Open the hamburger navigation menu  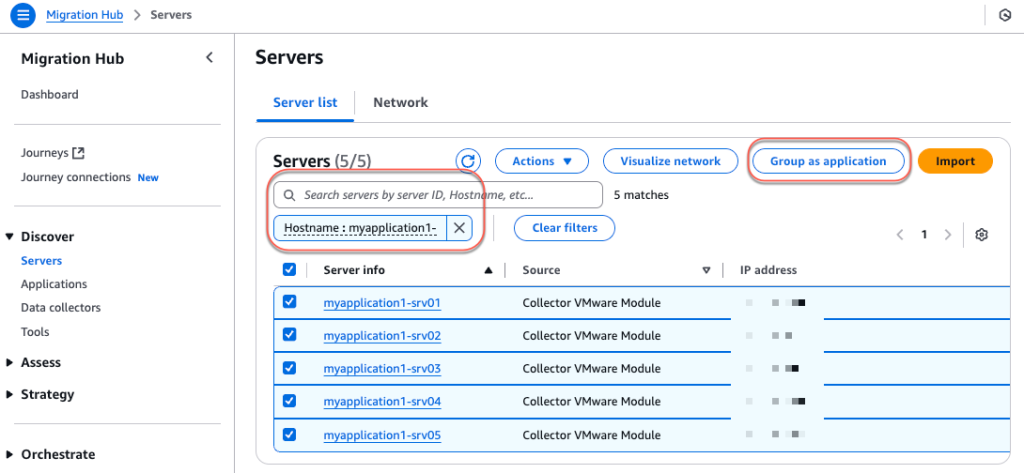tap(22, 15)
